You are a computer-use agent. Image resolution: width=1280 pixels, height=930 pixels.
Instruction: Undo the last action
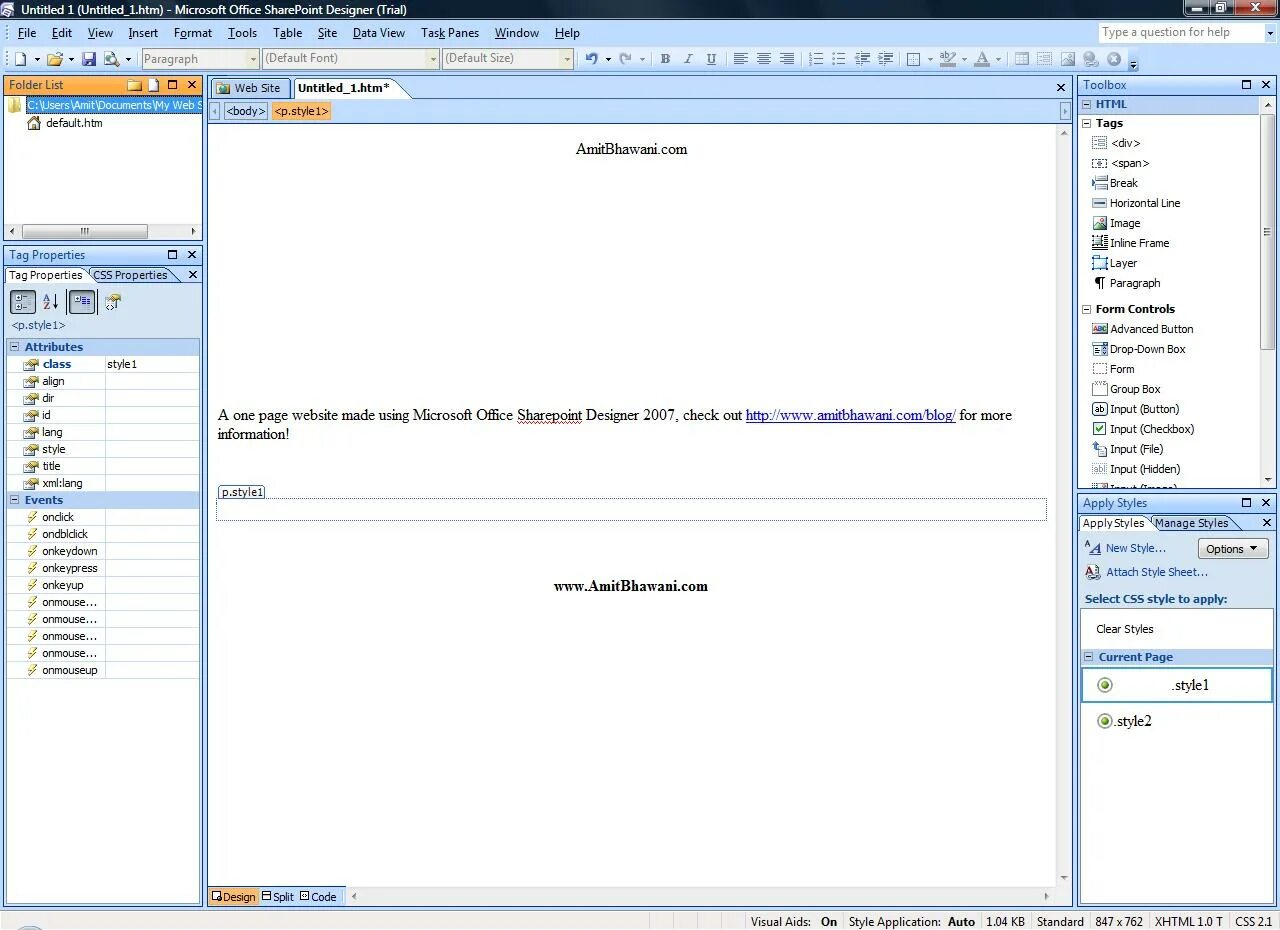[592, 59]
